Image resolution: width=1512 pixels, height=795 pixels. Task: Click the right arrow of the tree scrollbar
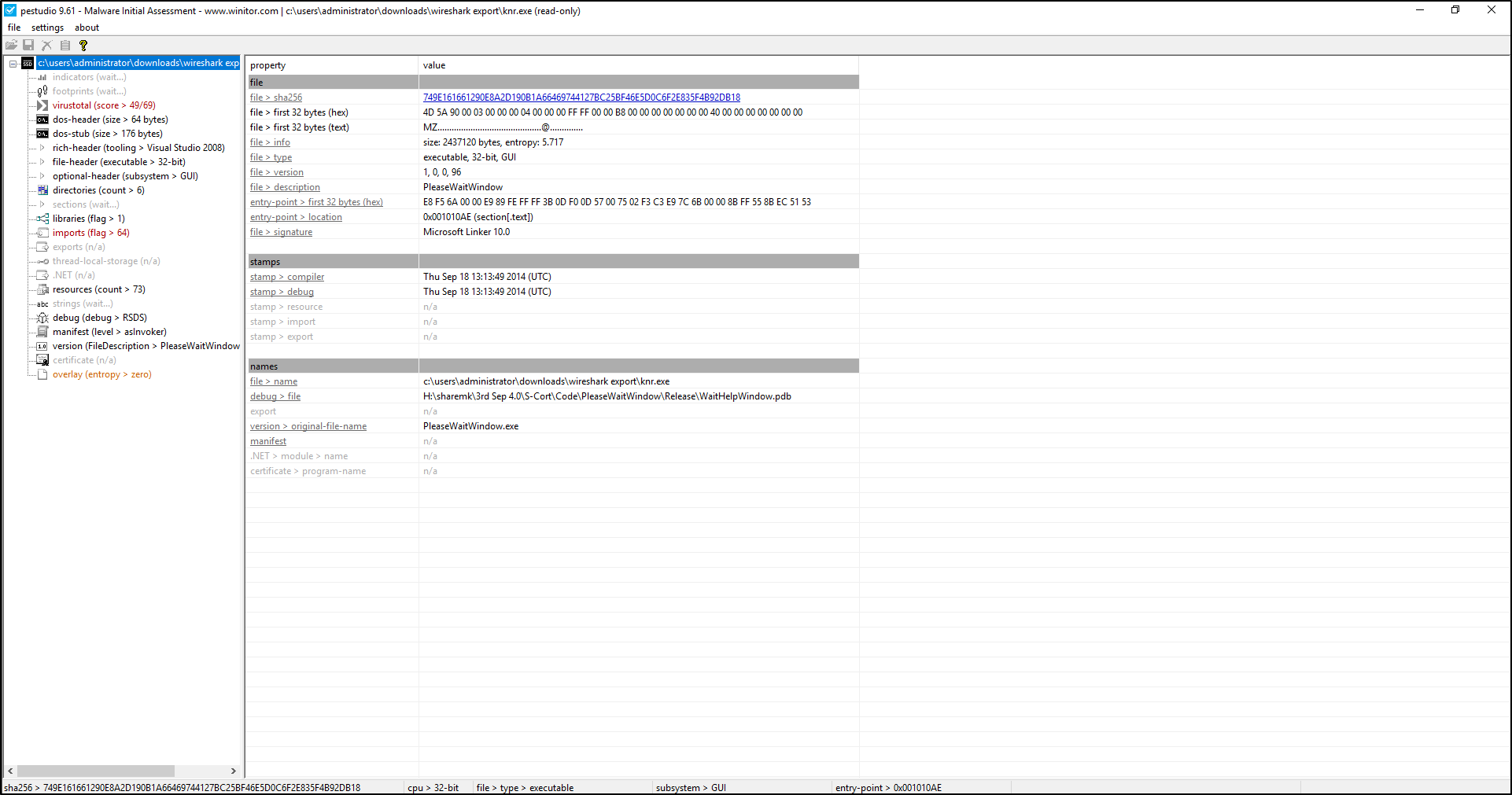[233, 771]
